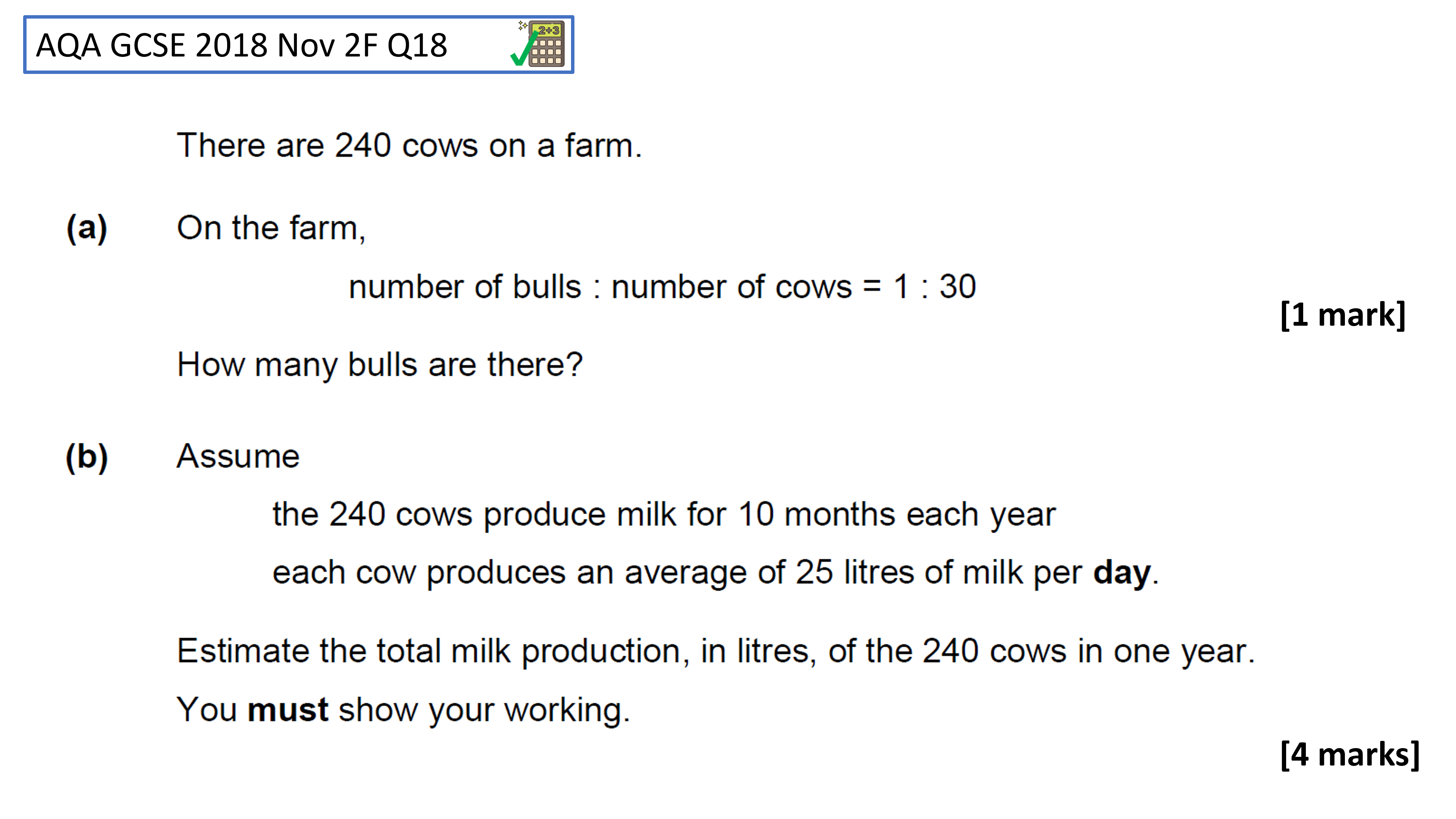Click 'Q18' in the title box
The image size is (1456, 819).
417,45
